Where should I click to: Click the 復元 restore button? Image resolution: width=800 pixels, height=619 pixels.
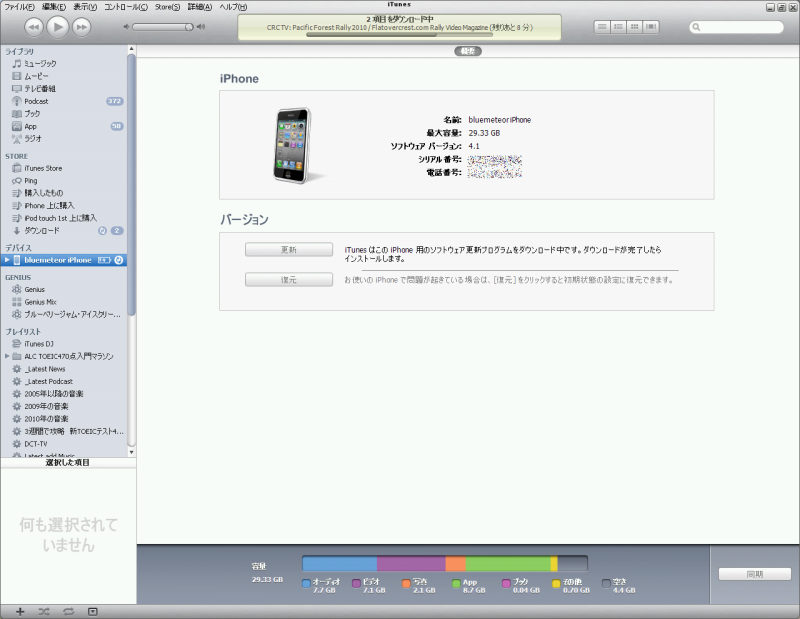tap(289, 280)
